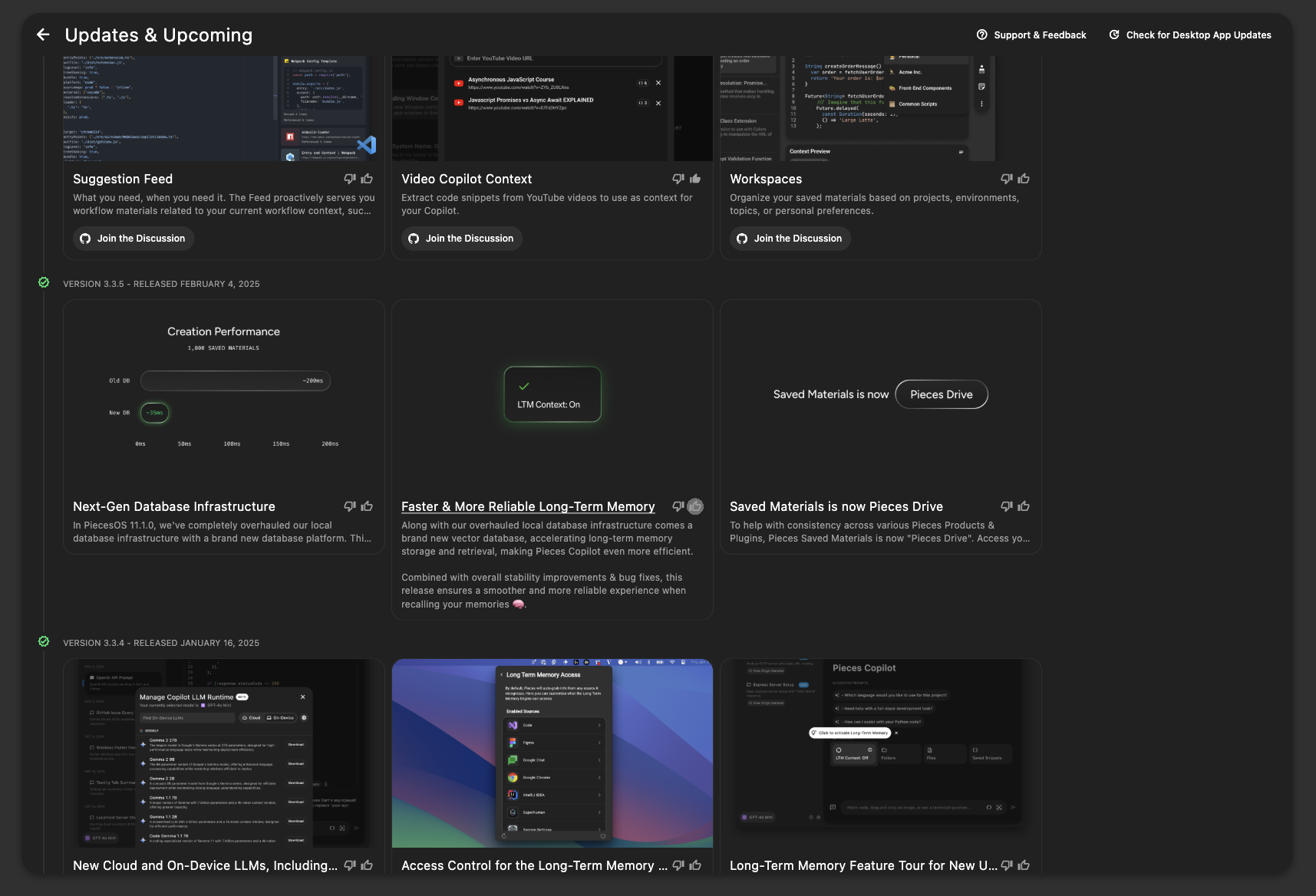Thumbs down Next-Gen Database Infrastructure
This screenshot has width=1316, height=896.
coord(350,506)
